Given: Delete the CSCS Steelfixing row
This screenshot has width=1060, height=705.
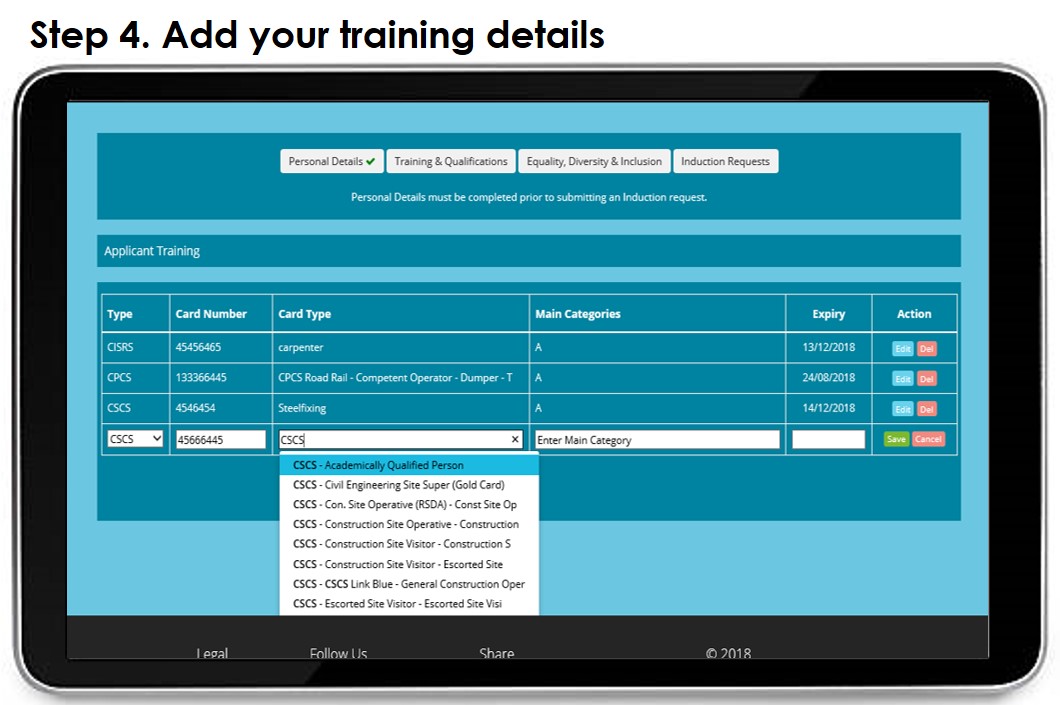Looking at the screenshot, I should point(927,409).
